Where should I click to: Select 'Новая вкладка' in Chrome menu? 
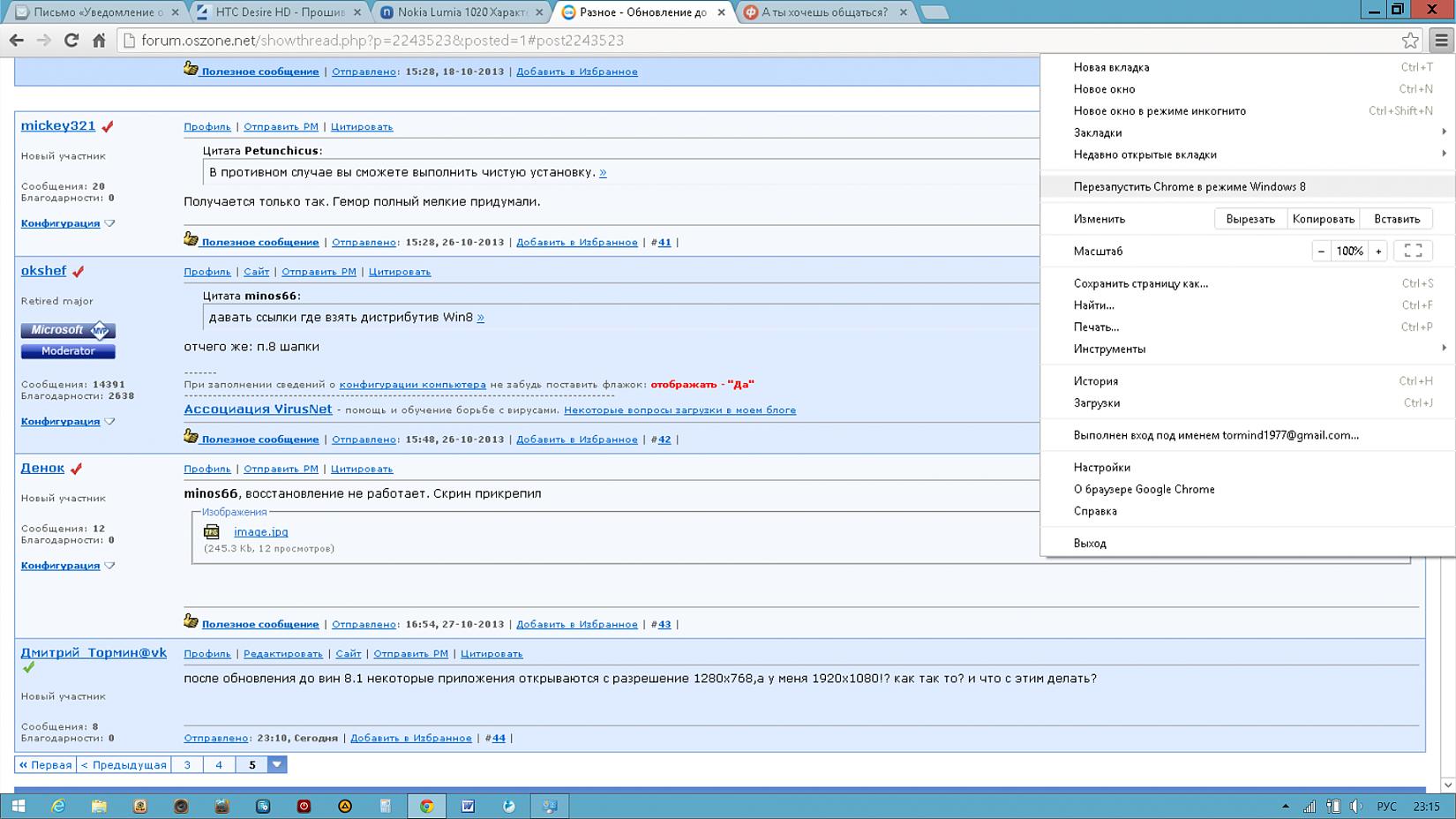pyautogui.click(x=1248, y=67)
